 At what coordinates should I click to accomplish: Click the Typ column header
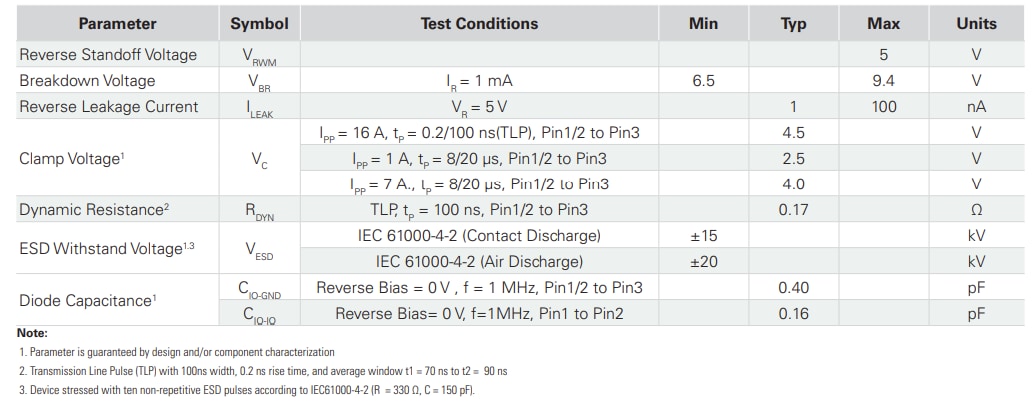pyautogui.click(x=793, y=24)
